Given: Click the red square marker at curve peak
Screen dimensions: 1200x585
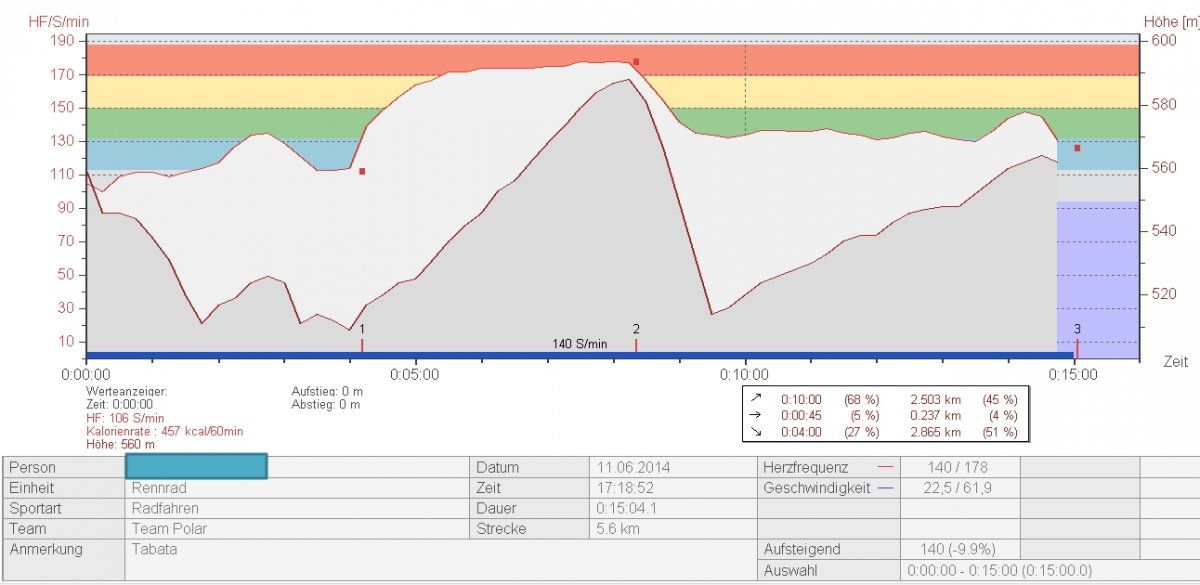Looking at the screenshot, I should [x=635, y=62].
